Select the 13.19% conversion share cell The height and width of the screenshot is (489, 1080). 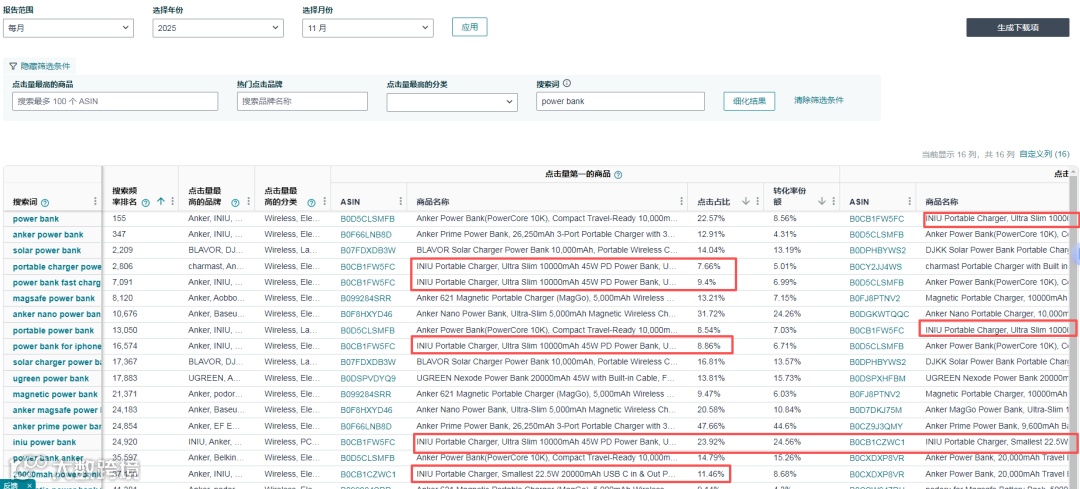[x=787, y=251]
